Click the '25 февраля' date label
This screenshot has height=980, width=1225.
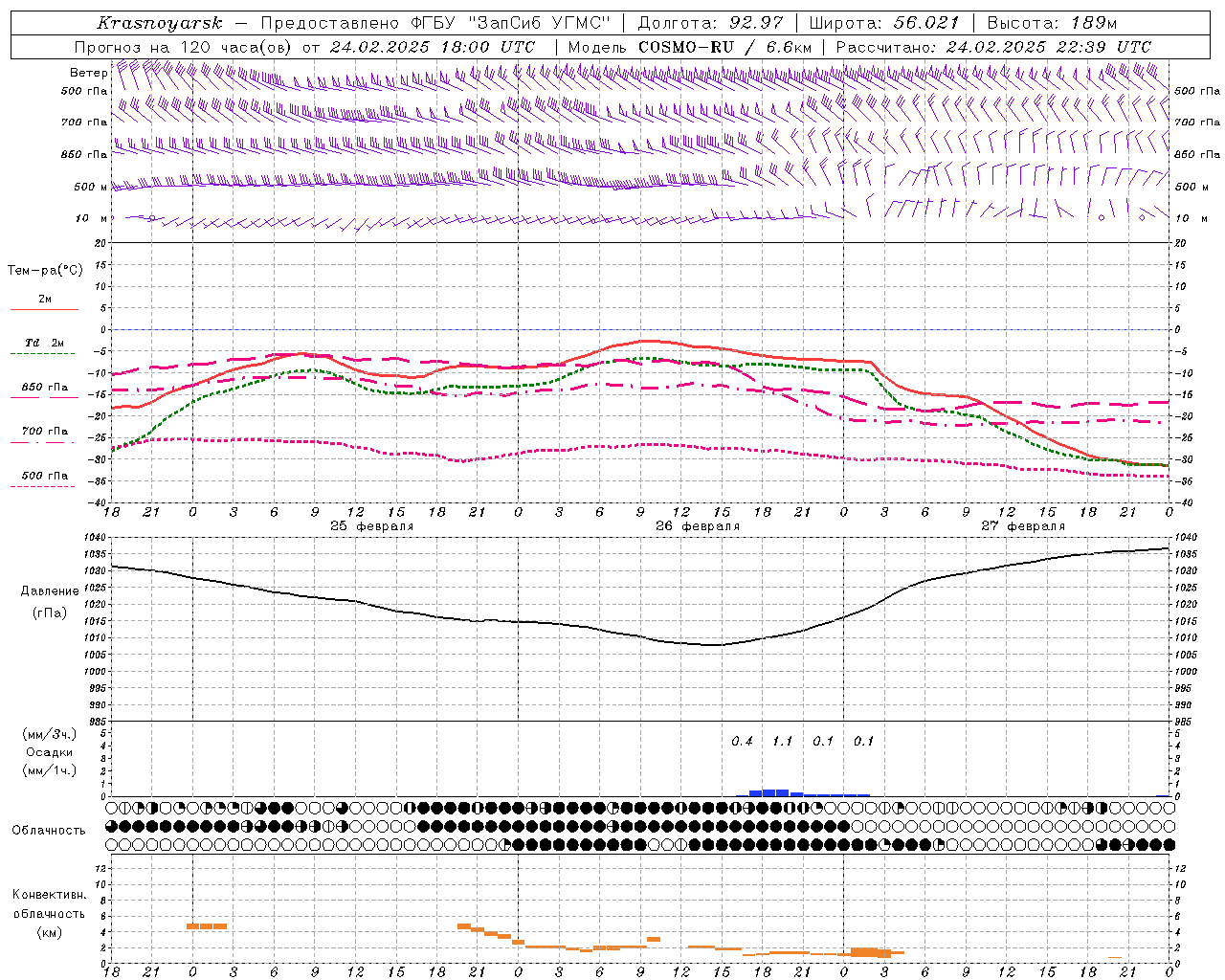371,526
